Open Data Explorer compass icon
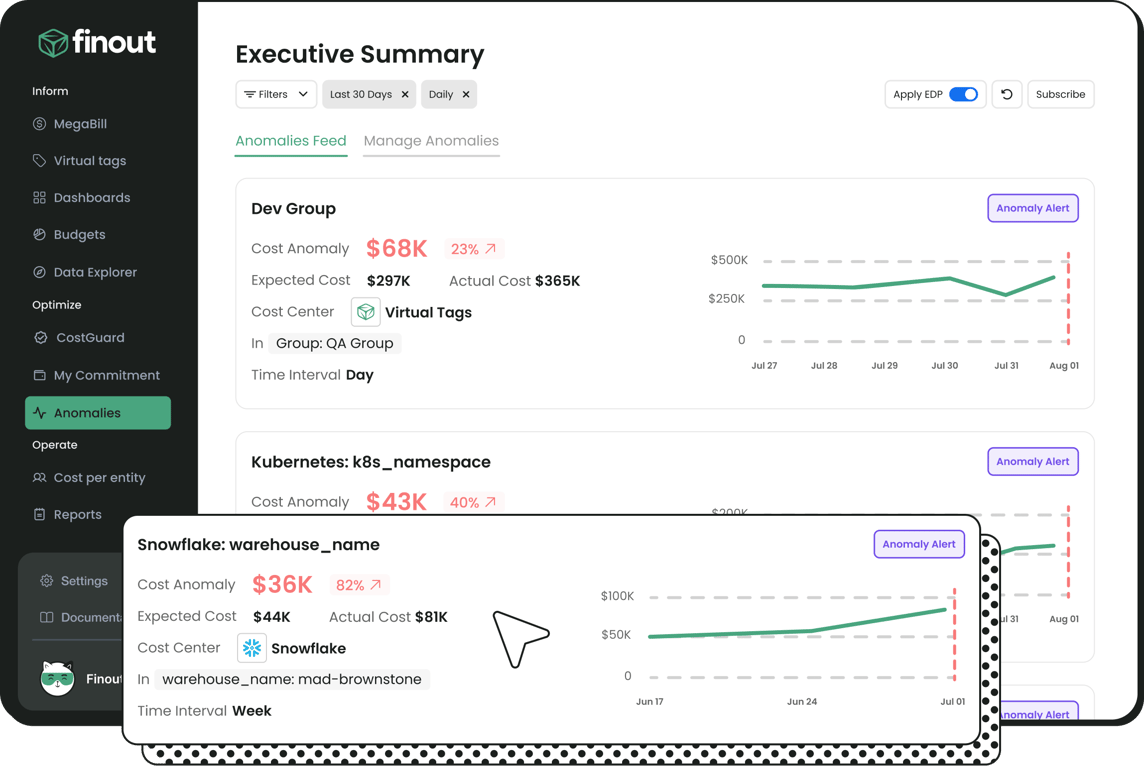 tap(39, 272)
